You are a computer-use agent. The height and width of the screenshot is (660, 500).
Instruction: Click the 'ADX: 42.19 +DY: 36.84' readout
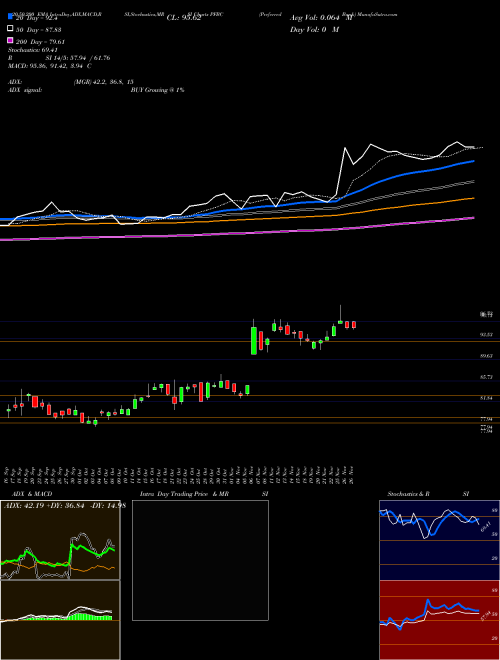pos(45,506)
